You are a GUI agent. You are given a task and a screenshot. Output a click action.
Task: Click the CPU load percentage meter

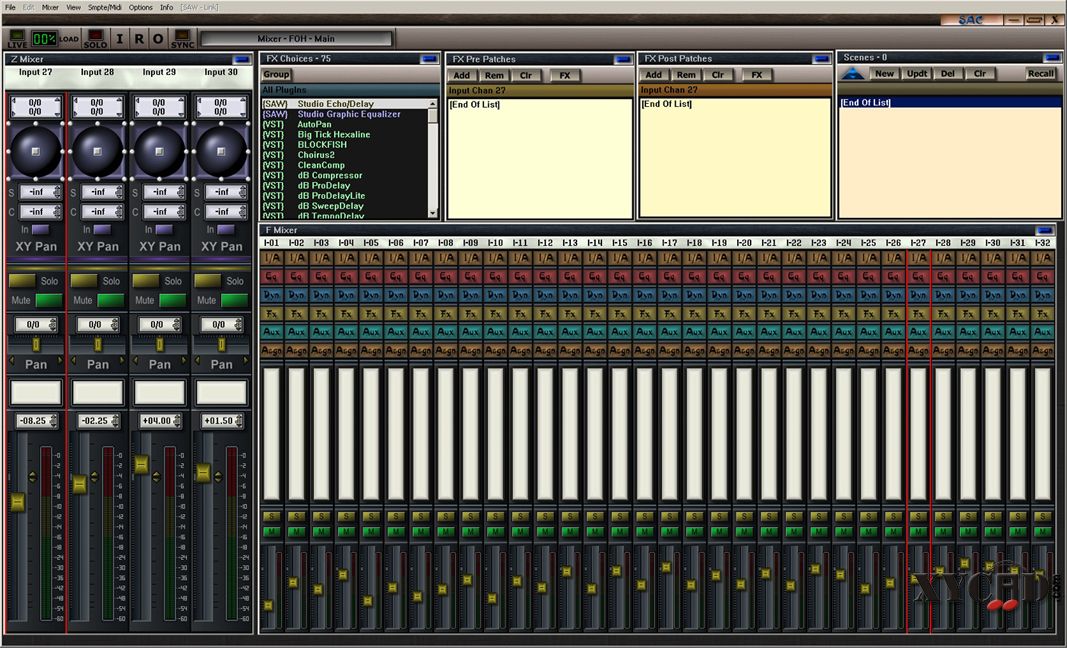44,38
